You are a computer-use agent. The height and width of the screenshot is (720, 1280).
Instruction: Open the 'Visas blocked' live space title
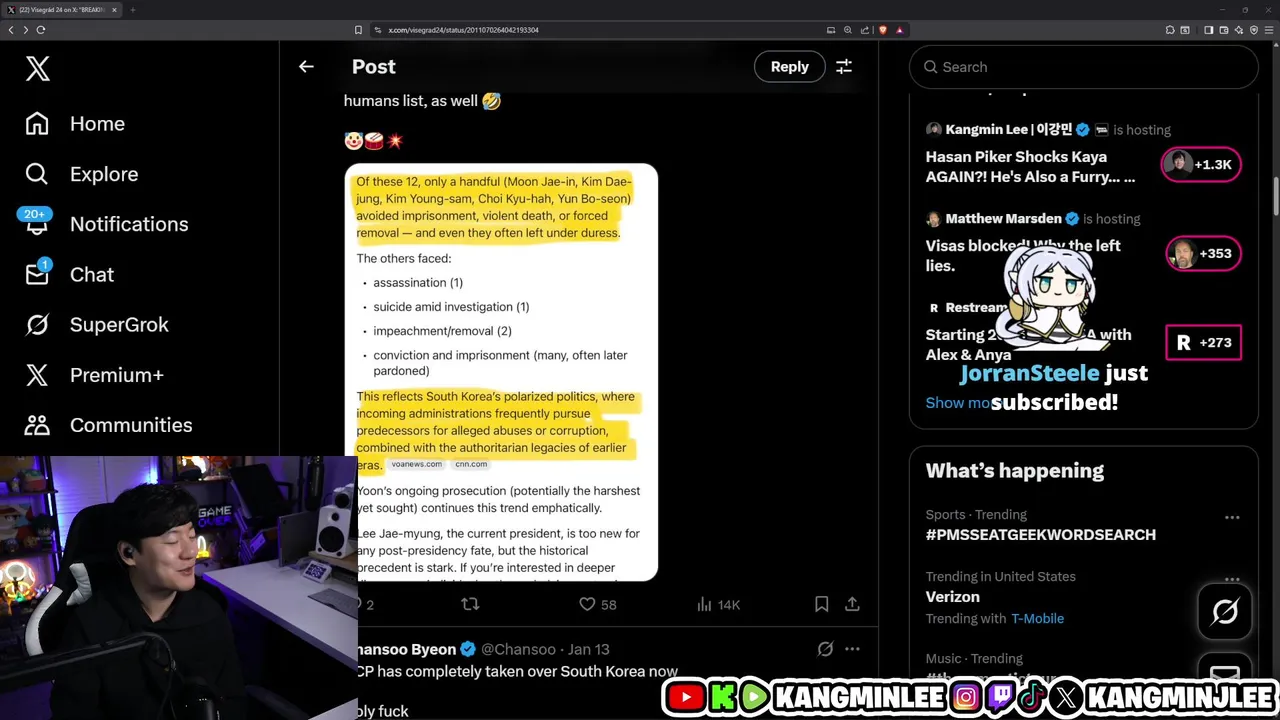(x=1023, y=255)
